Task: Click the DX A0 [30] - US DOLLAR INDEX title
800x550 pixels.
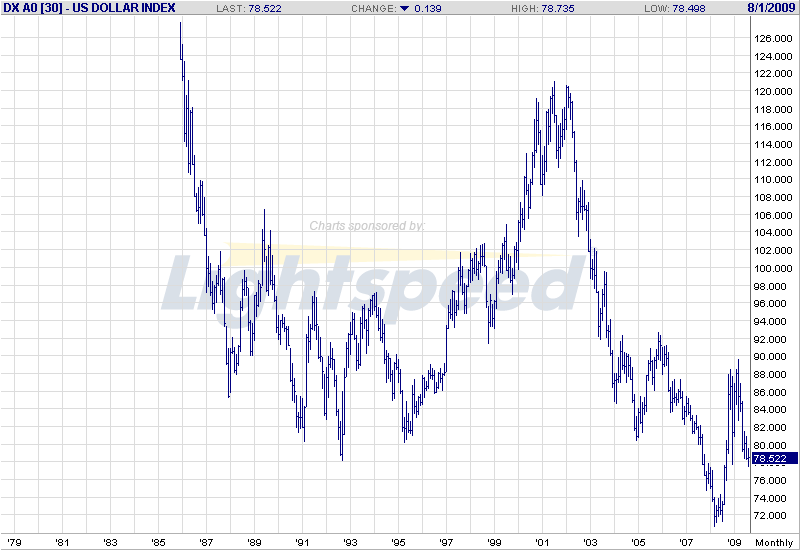Action: point(89,8)
